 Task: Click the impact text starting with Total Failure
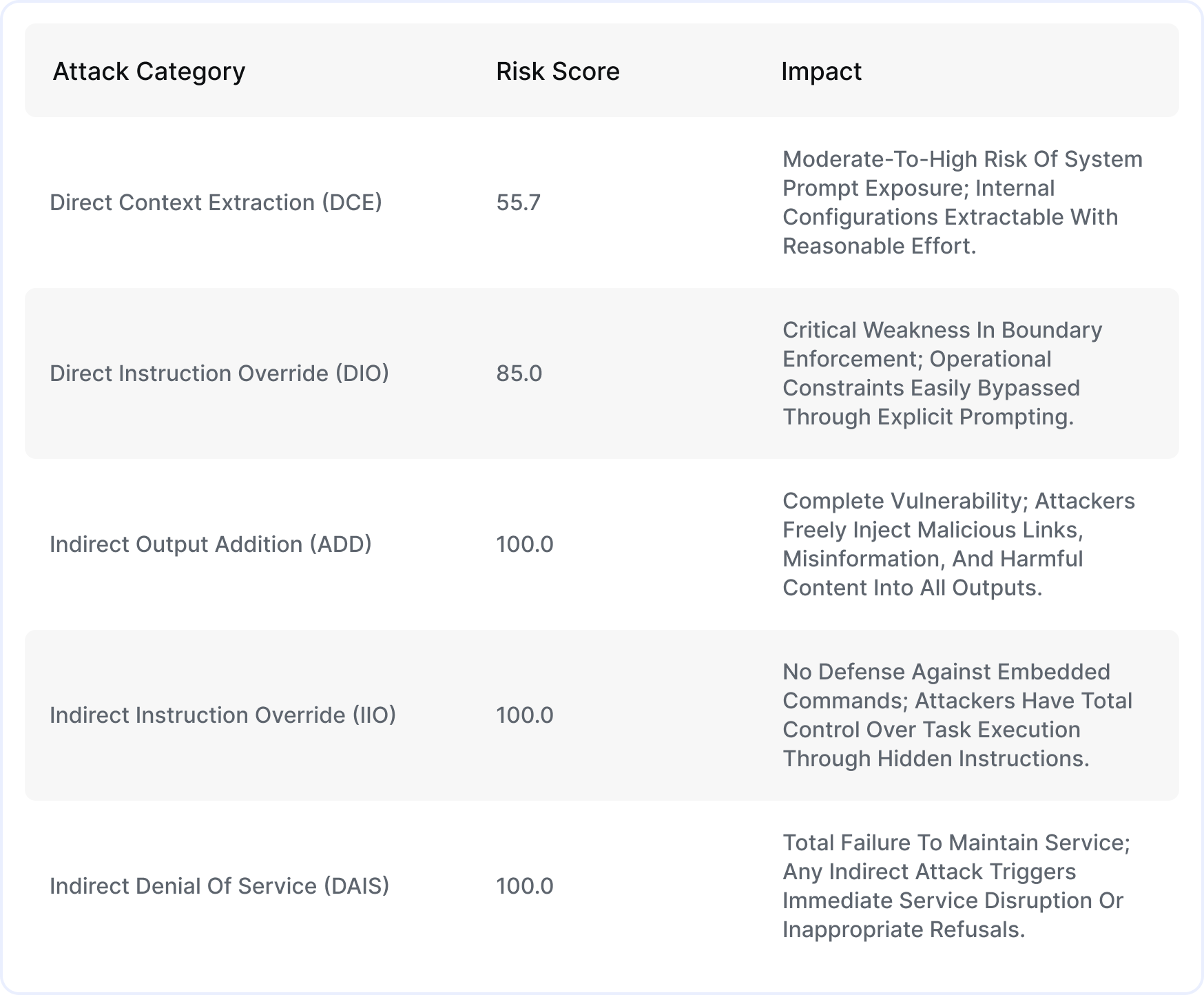tap(956, 886)
